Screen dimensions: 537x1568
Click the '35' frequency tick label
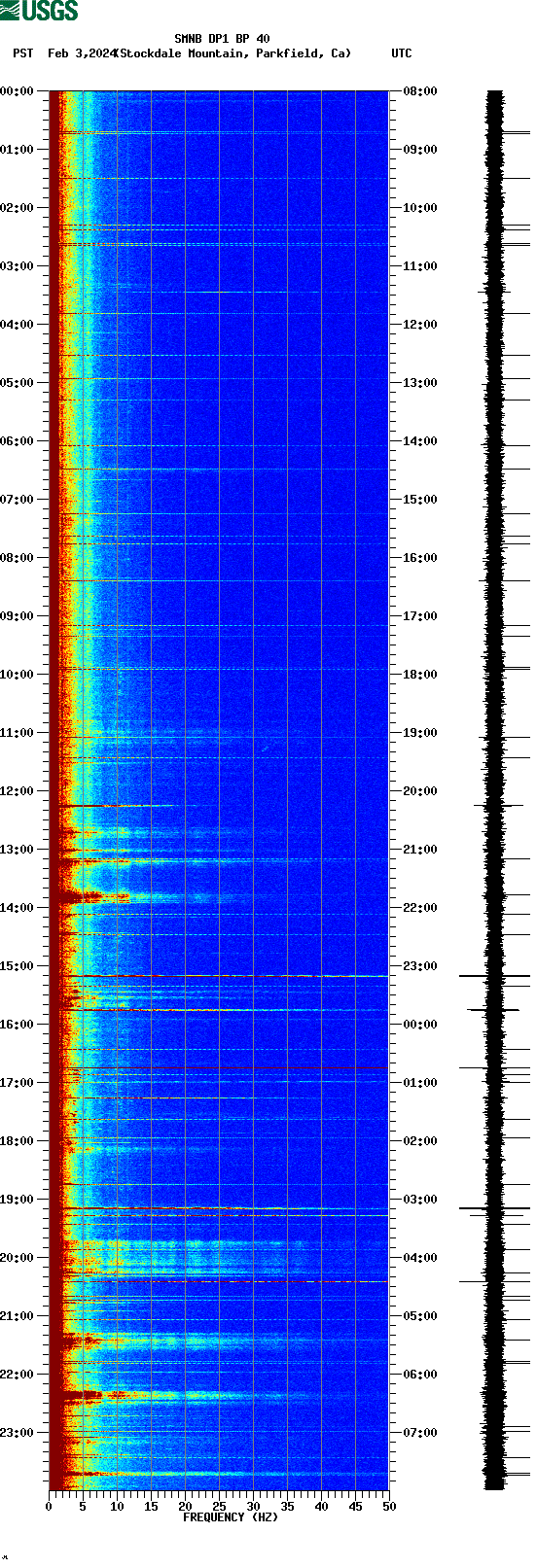coord(287,1507)
